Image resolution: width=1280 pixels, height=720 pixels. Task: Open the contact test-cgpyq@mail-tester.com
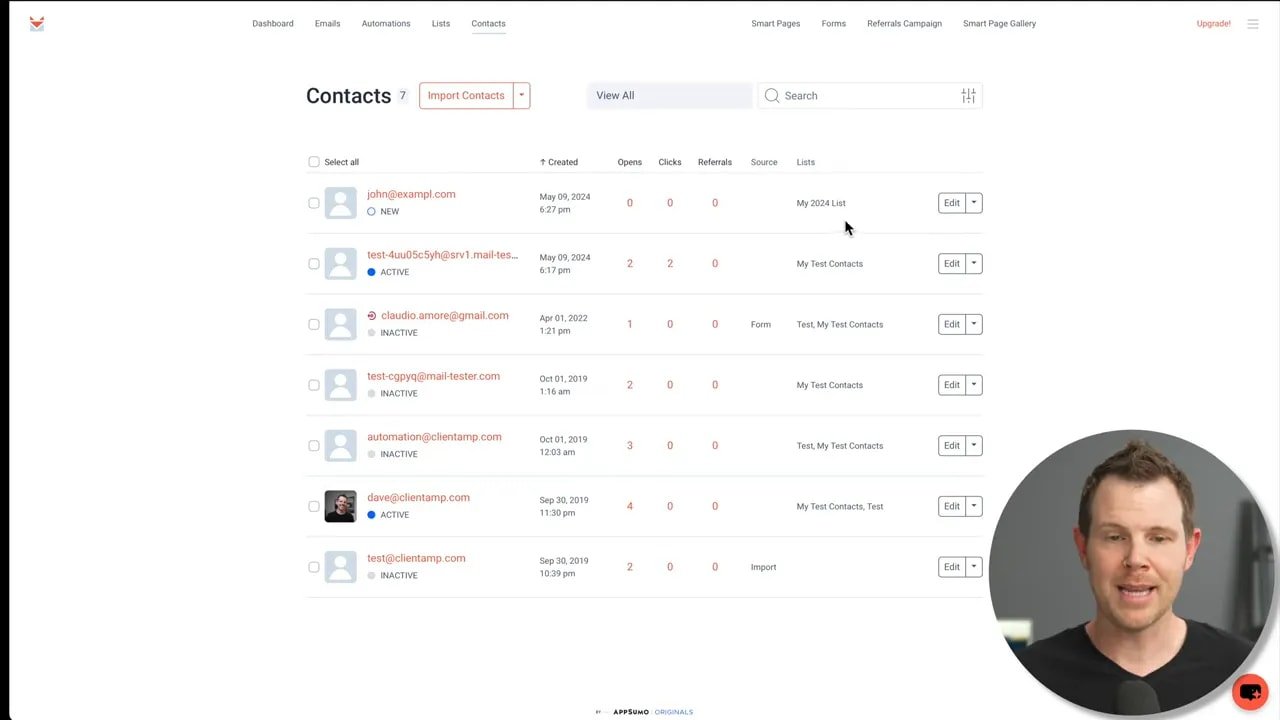point(433,376)
